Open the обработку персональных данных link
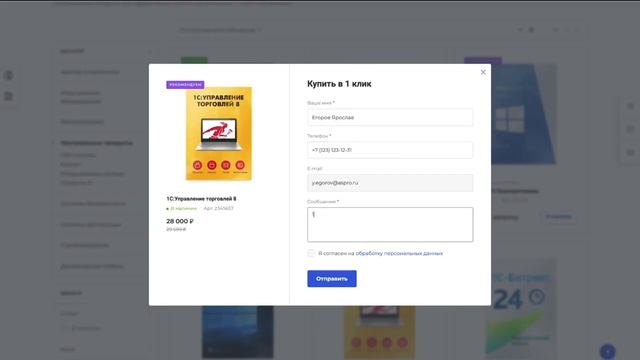Image resolution: width=640 pixels, height=360 pixels. (x=399, y=253)
